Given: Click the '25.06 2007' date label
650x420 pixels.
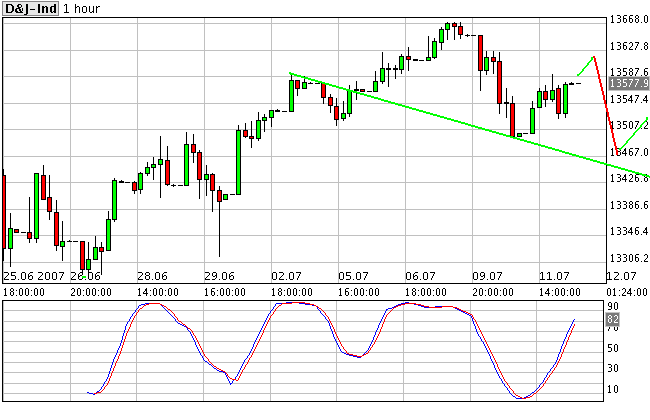Looking at the screenshot, I should click(x=34, y=276).
